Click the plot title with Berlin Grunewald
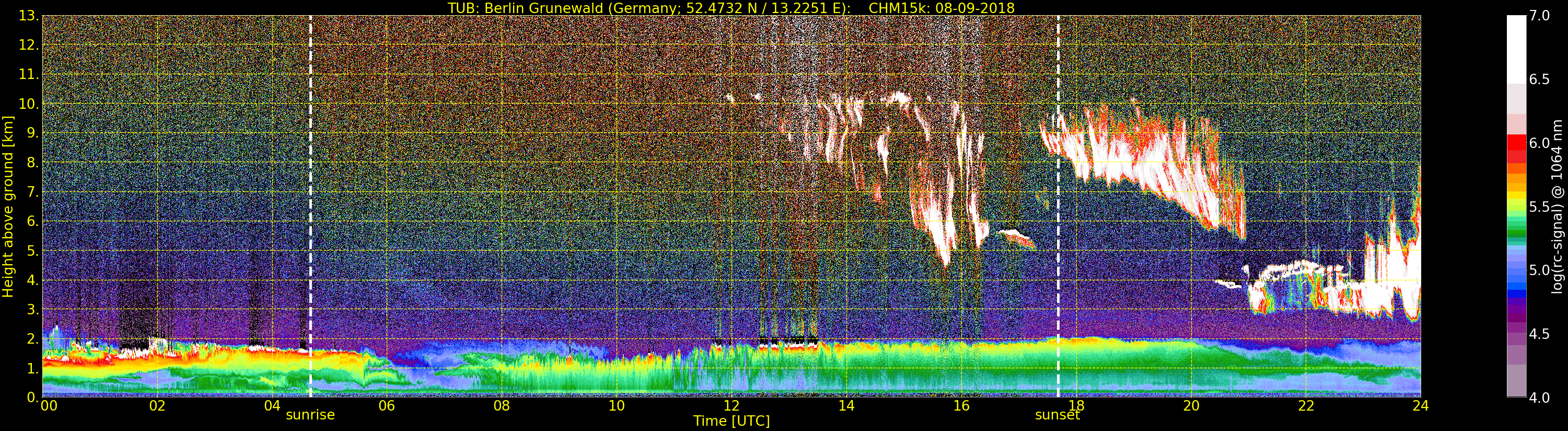This screenshot has height=431, width=1568. [x=730, y=8]
